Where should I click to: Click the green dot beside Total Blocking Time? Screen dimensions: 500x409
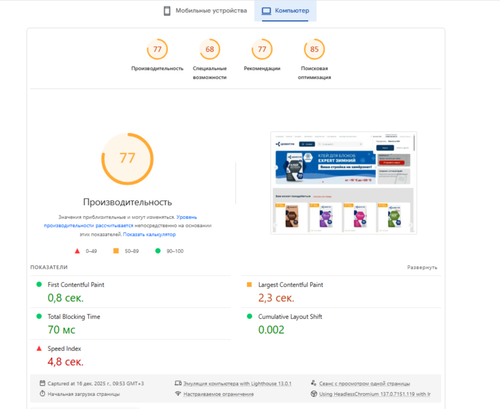(39, 316)
